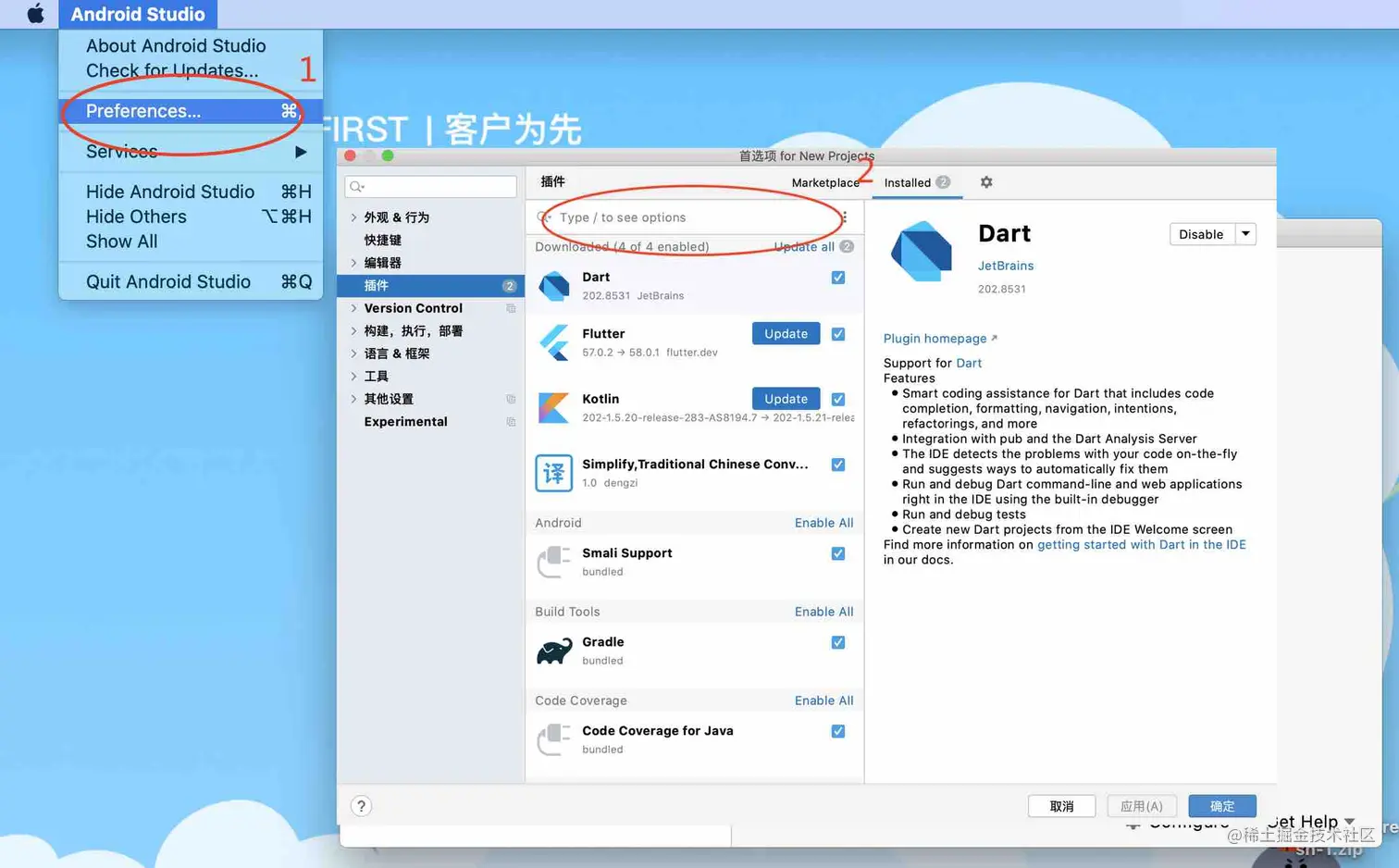The image size is (1399, 868).
Task: Uncheck the Kotlin plugin checkbox
Action: [838, 399]
